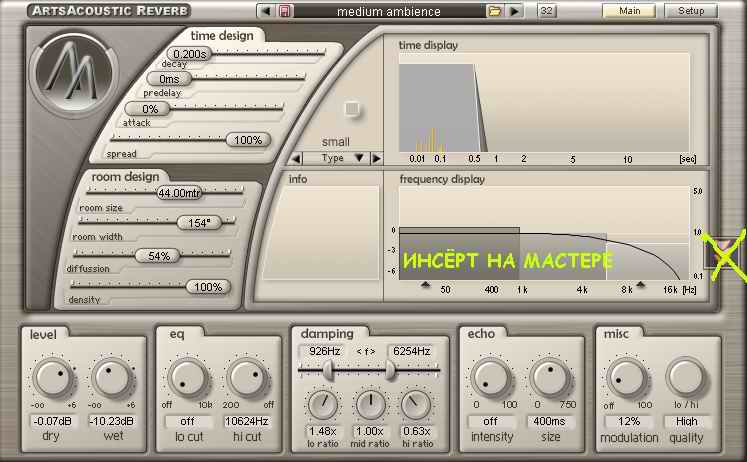Click the echo intensity value field off

pos(490,421)
